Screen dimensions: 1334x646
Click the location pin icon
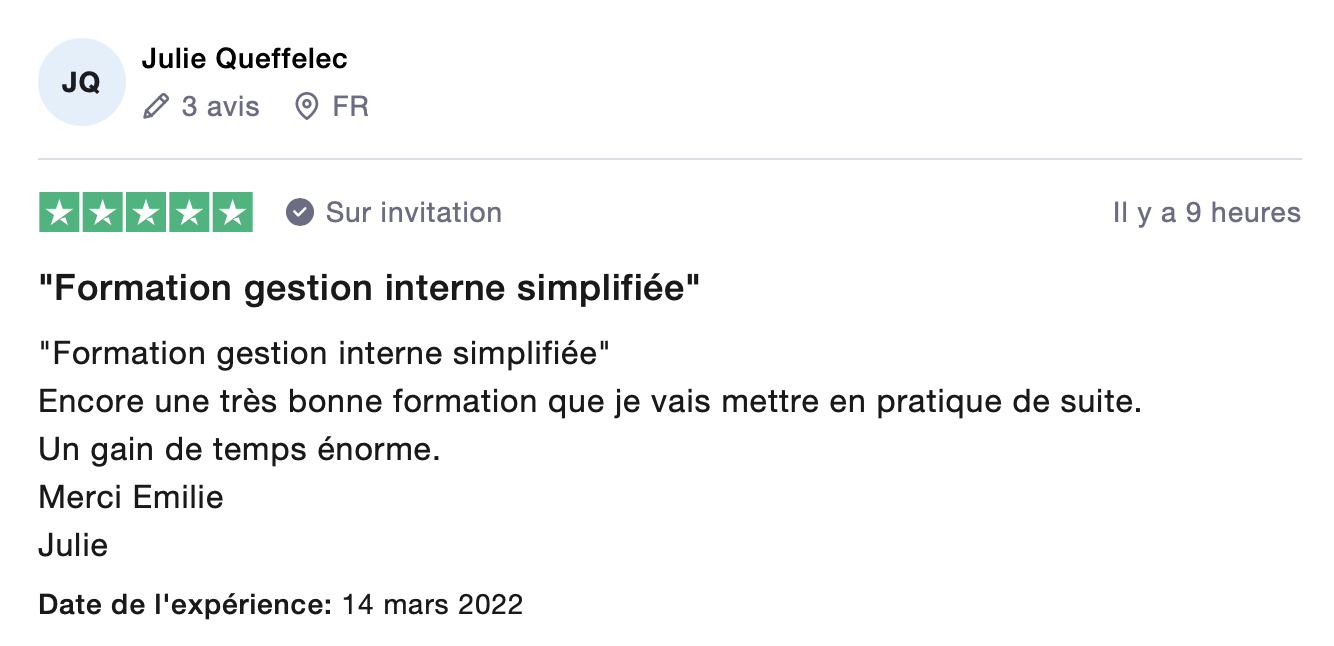pyautogui.click(x=307, y=106)
